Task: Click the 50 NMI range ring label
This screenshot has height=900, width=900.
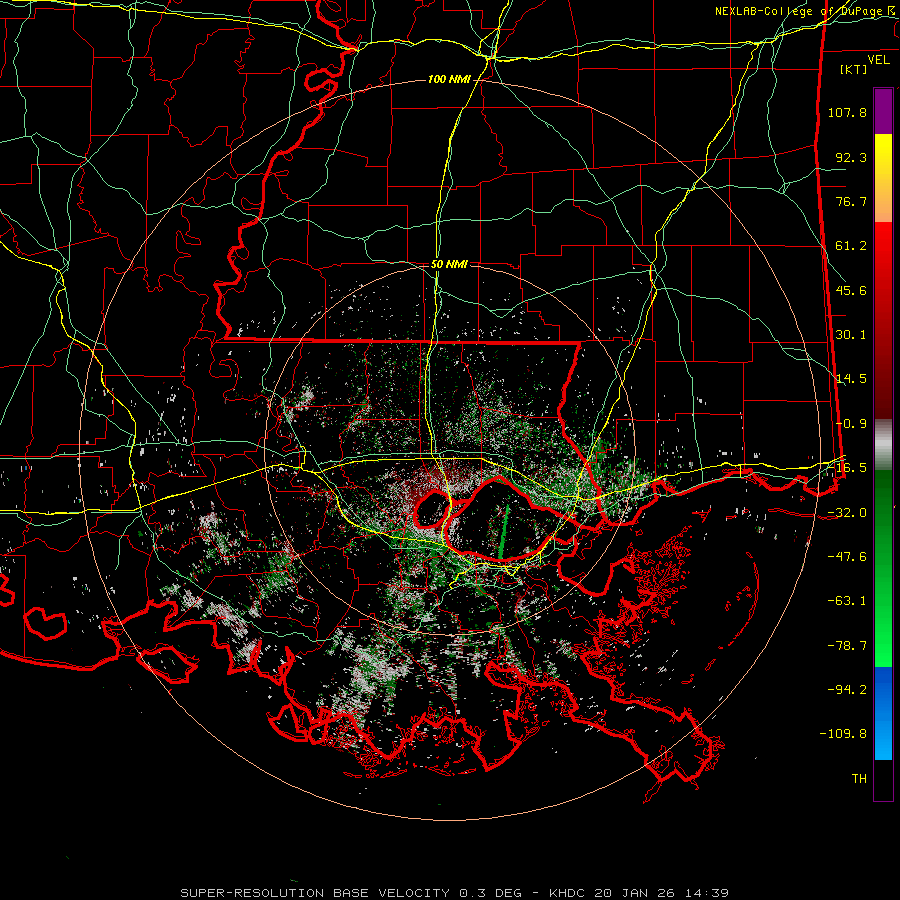Action: pyautogui.click(x=449, y=264)
